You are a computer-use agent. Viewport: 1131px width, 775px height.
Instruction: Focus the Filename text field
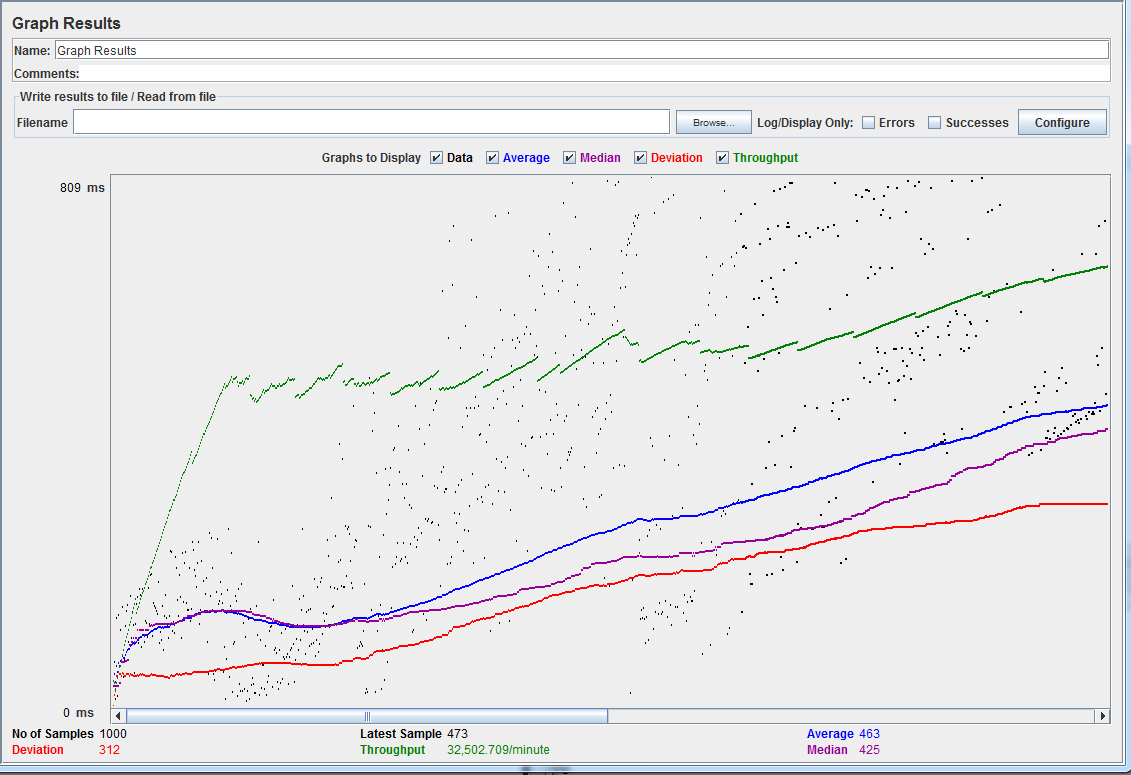(371, 122)
